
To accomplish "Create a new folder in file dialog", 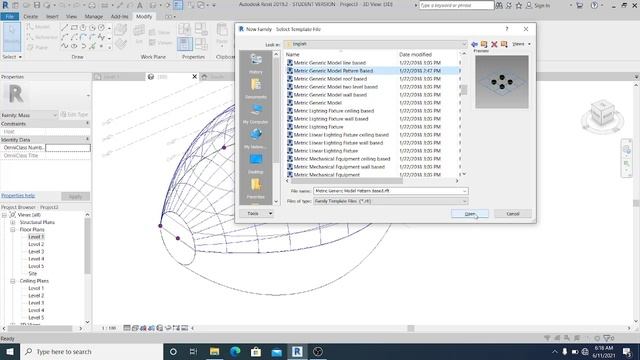I will 504,44.
